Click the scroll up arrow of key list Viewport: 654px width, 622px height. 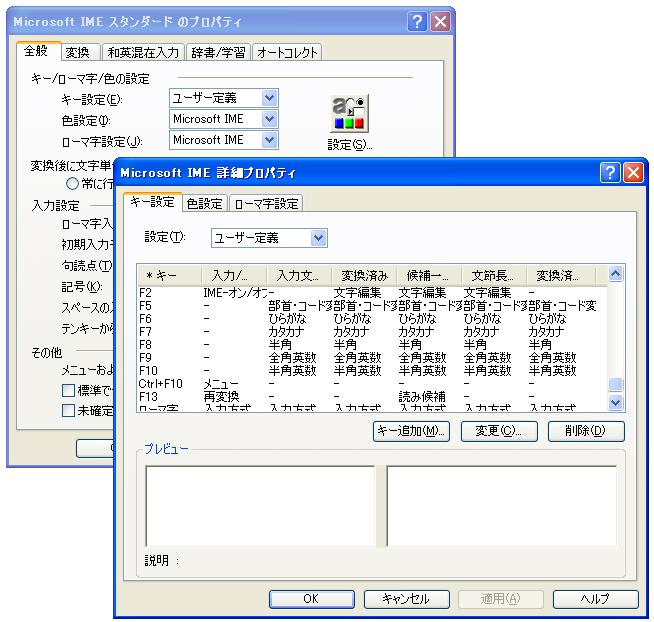pos(616,274)
